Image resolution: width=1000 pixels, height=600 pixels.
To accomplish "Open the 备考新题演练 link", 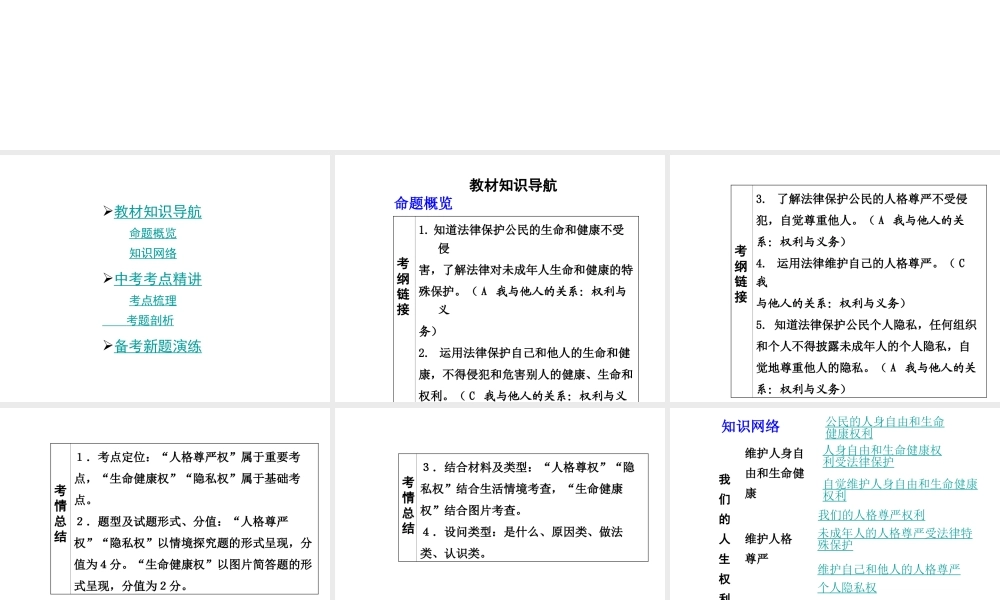I will pyautogui.click(x=158, y=346).
